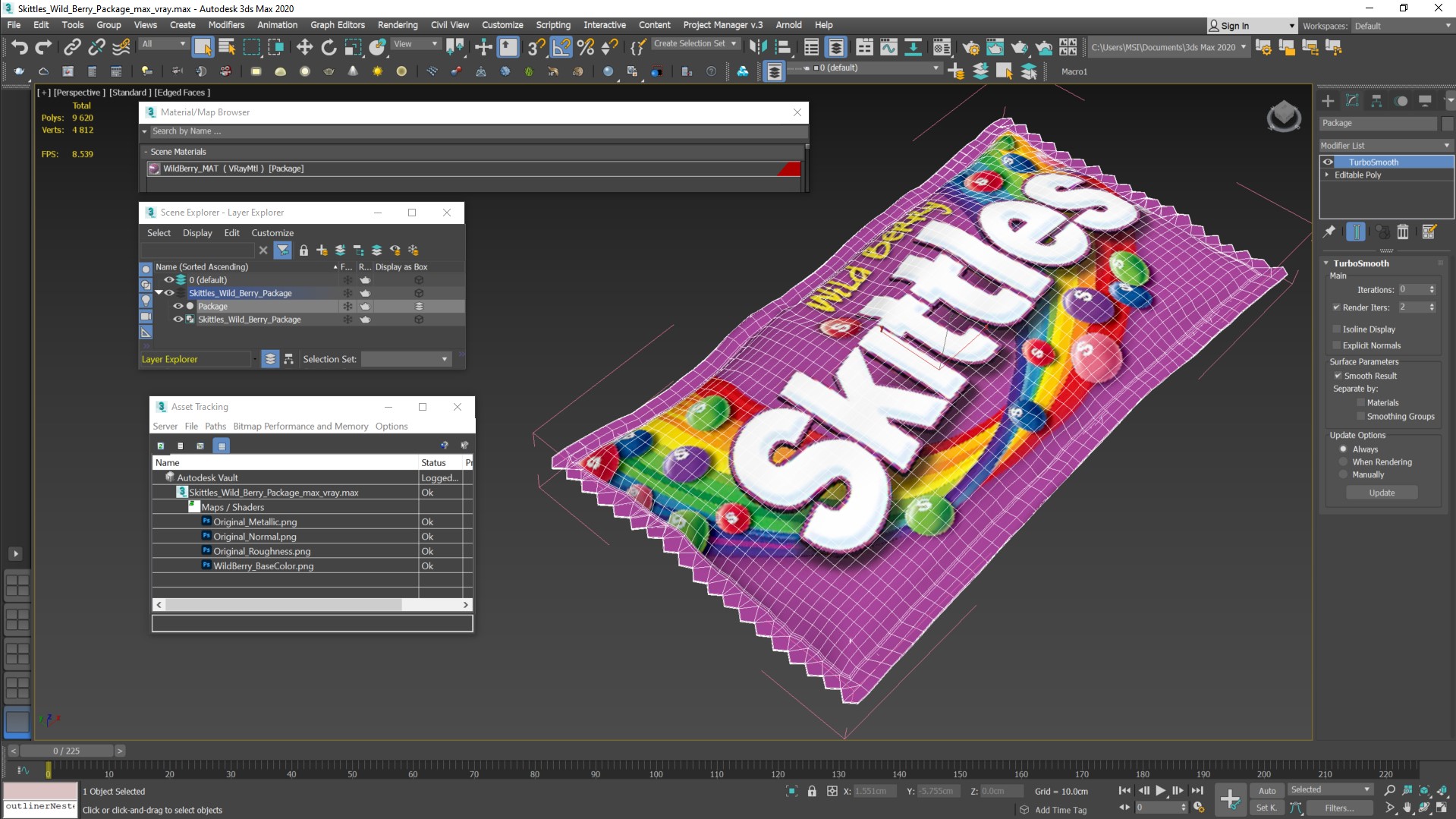Select the Manually update radio option
The height and width of the screenshot is (819, 1456).
click(1344, 475)
